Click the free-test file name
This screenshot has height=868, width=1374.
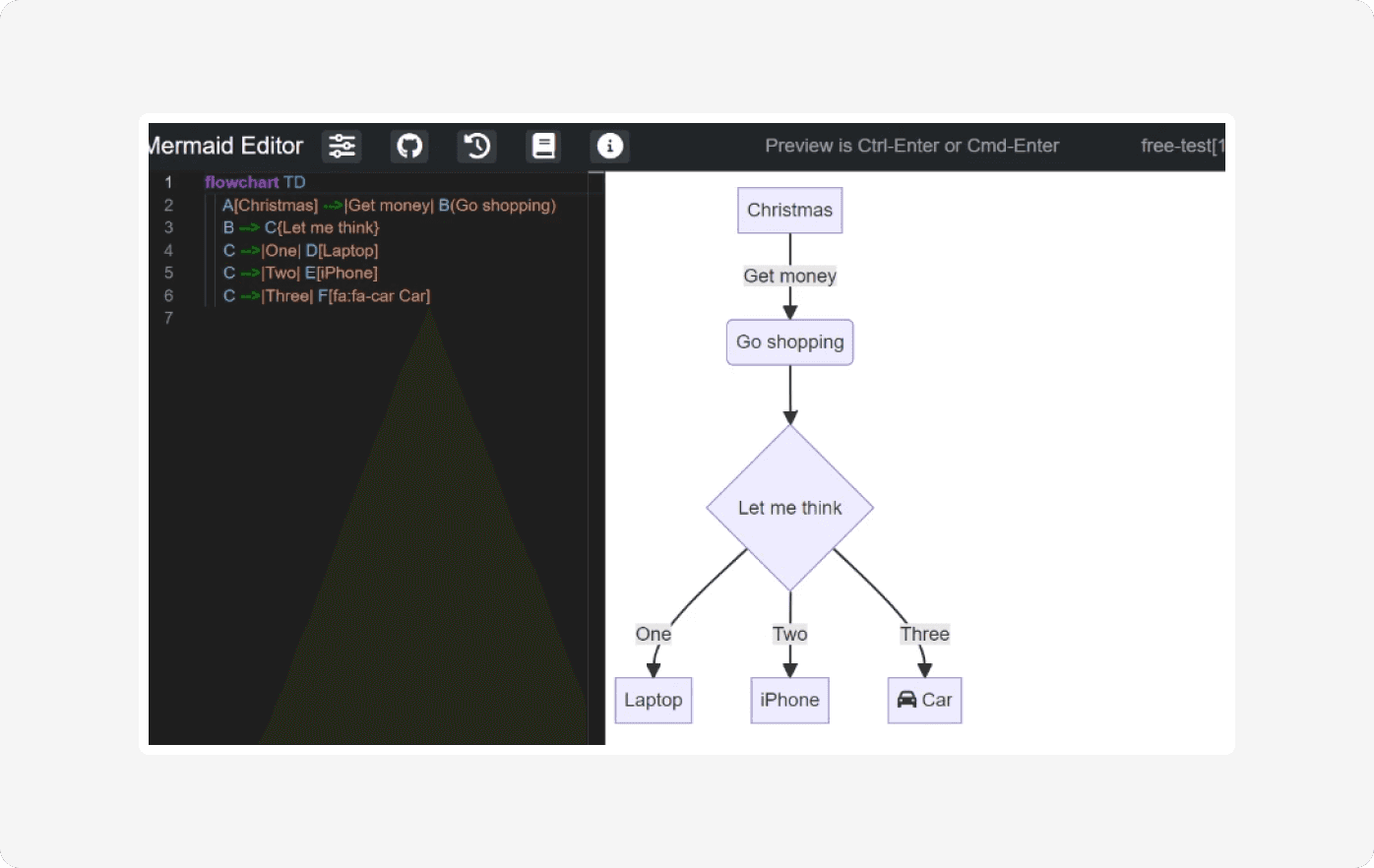(1182, 146)
